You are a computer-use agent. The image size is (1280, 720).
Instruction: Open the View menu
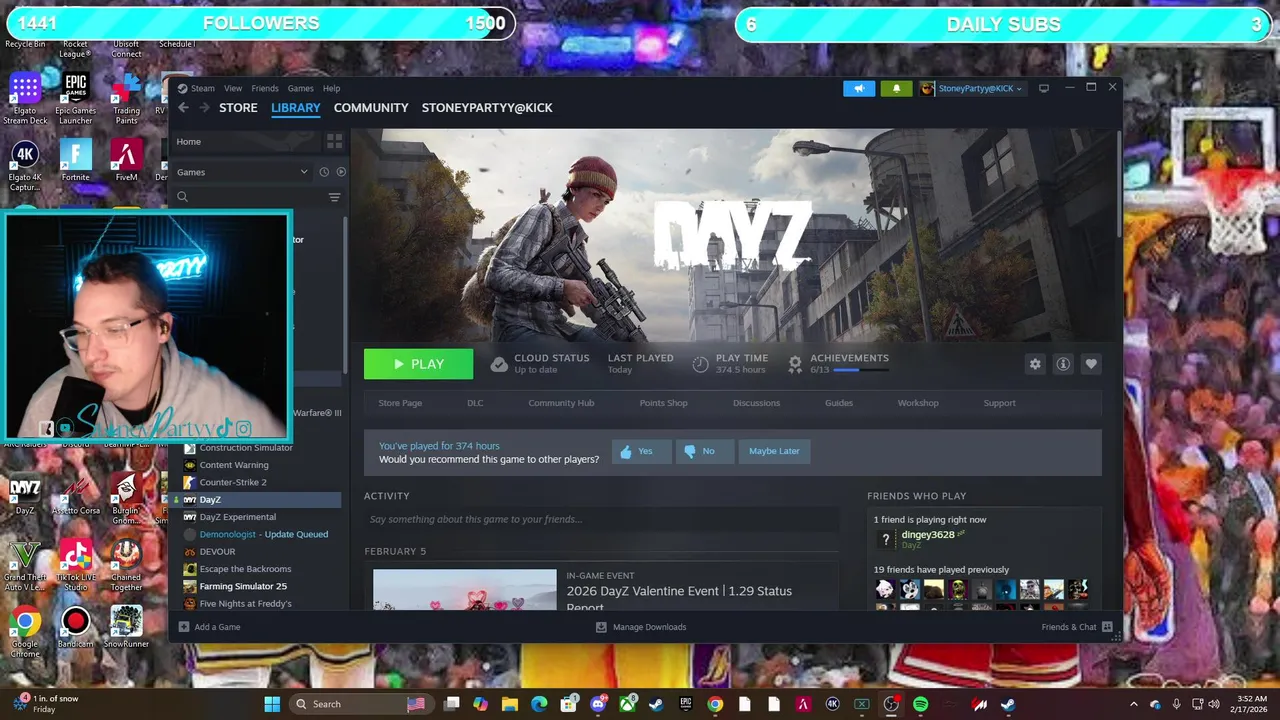point(233,88)
